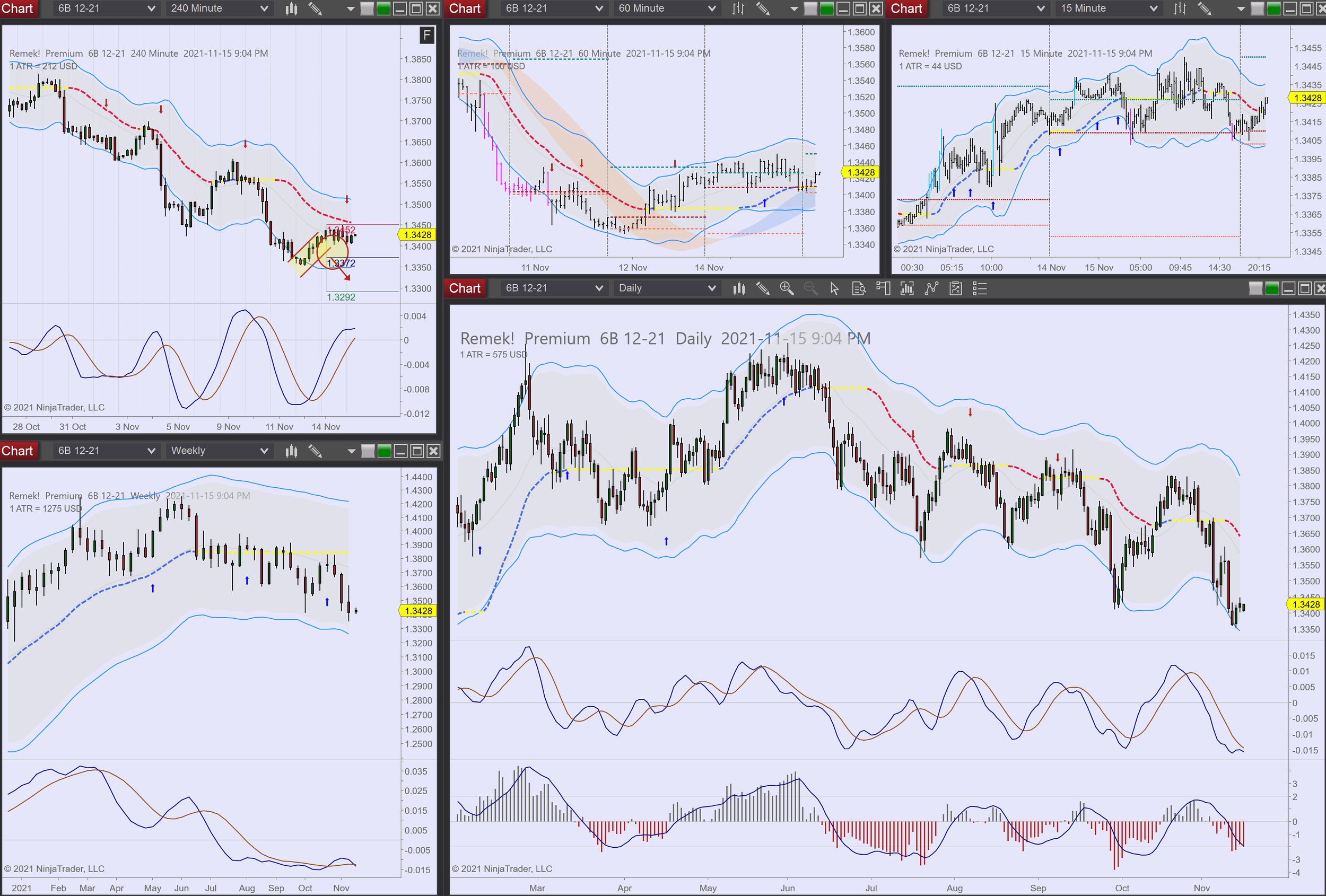1326x896 pixels.
Task: Click the F button in the 240 Minute chart
Action: (427, 36)
